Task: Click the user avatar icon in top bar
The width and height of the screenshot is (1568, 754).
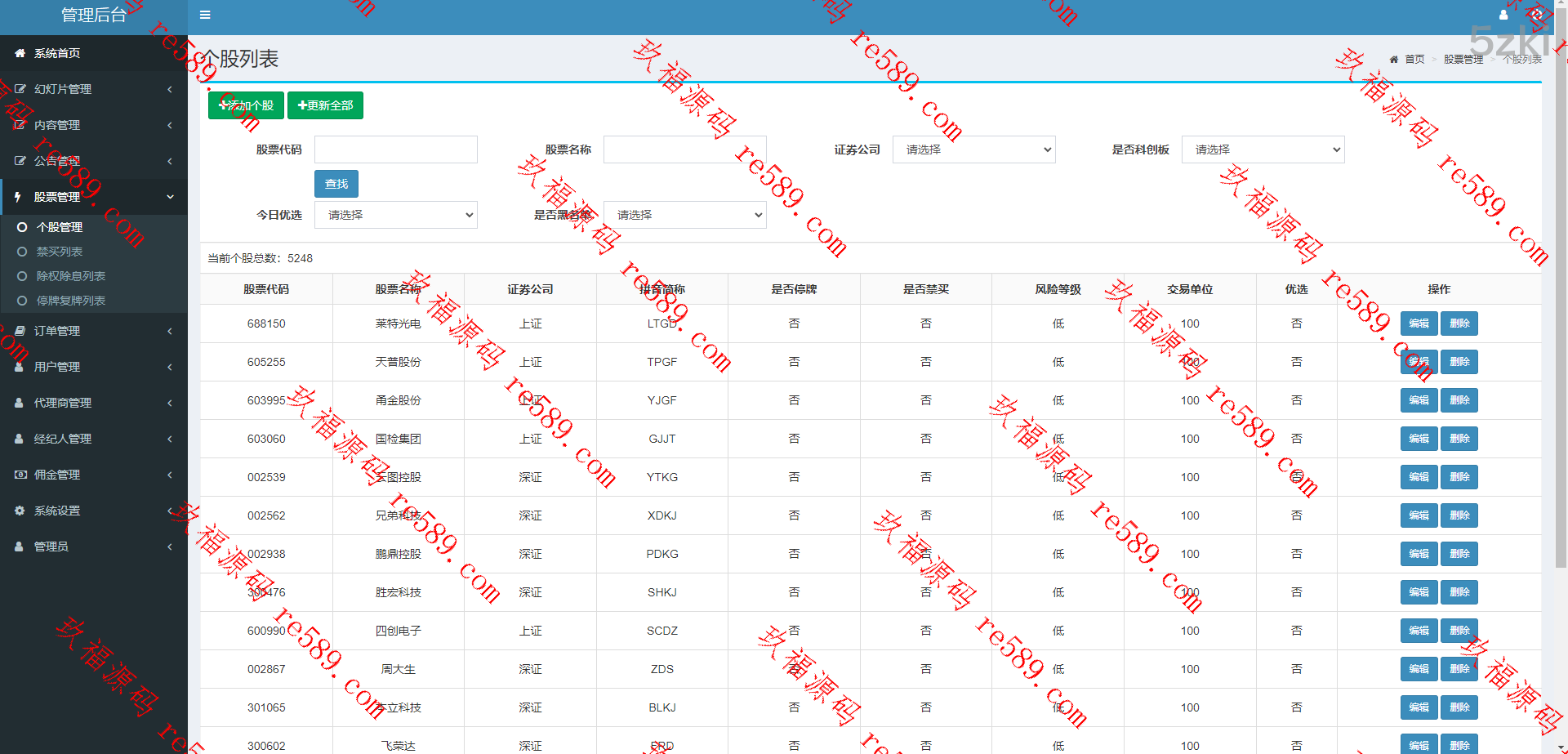Action: [1503, 15]
